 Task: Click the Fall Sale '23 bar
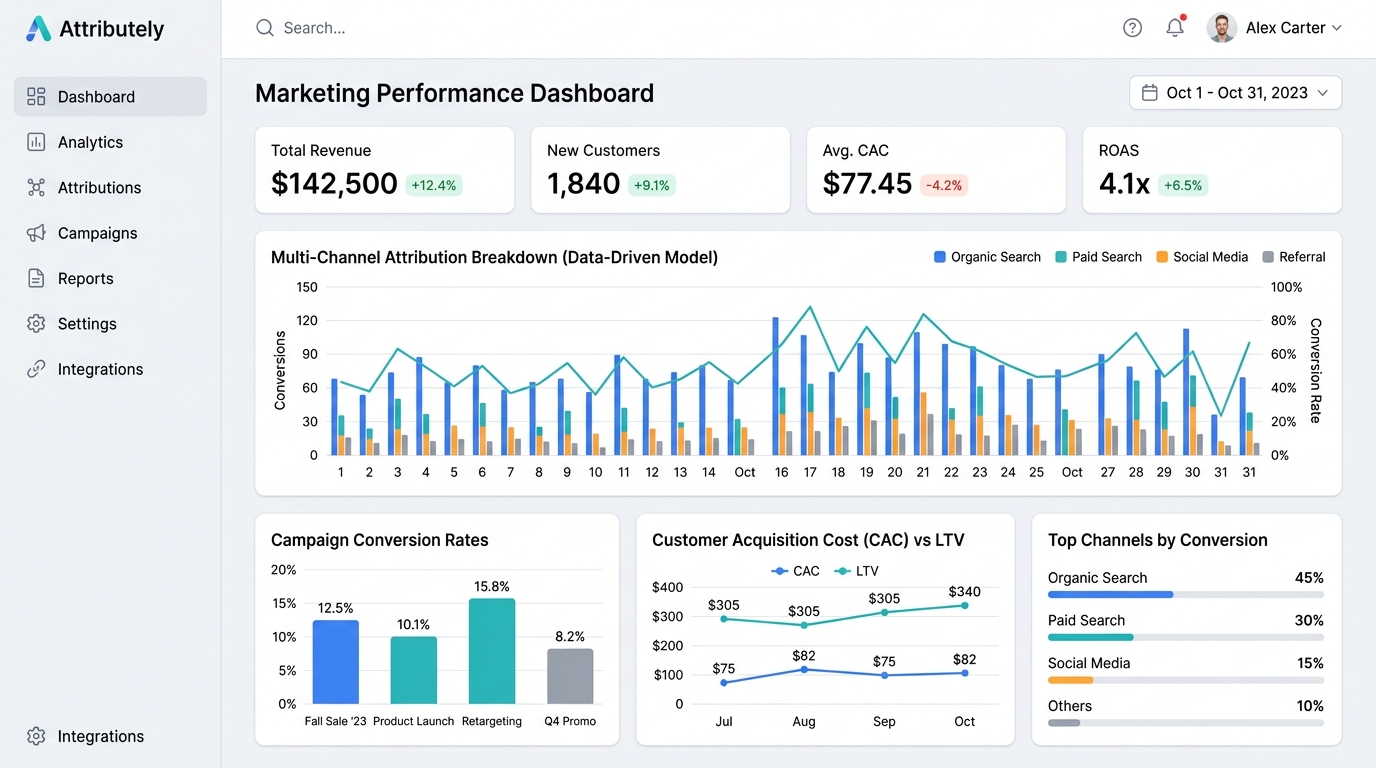(335, 662)
